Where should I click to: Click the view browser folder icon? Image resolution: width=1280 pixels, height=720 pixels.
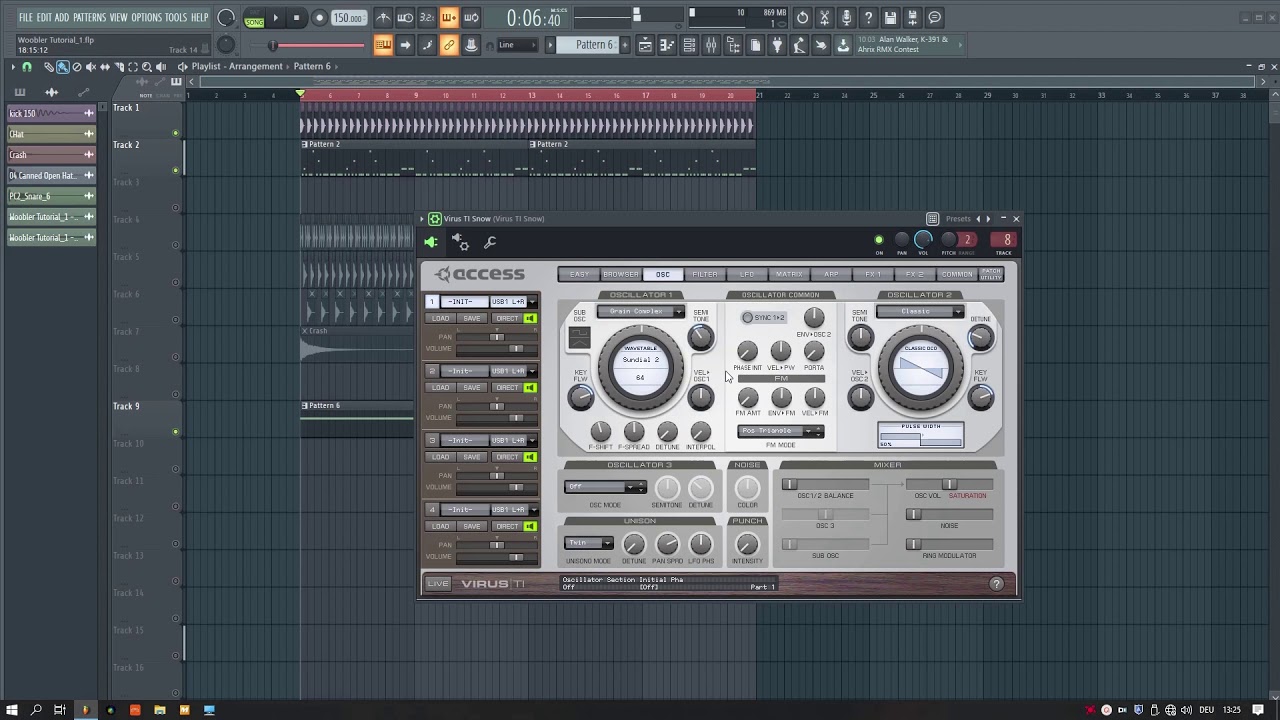(733, 45)
